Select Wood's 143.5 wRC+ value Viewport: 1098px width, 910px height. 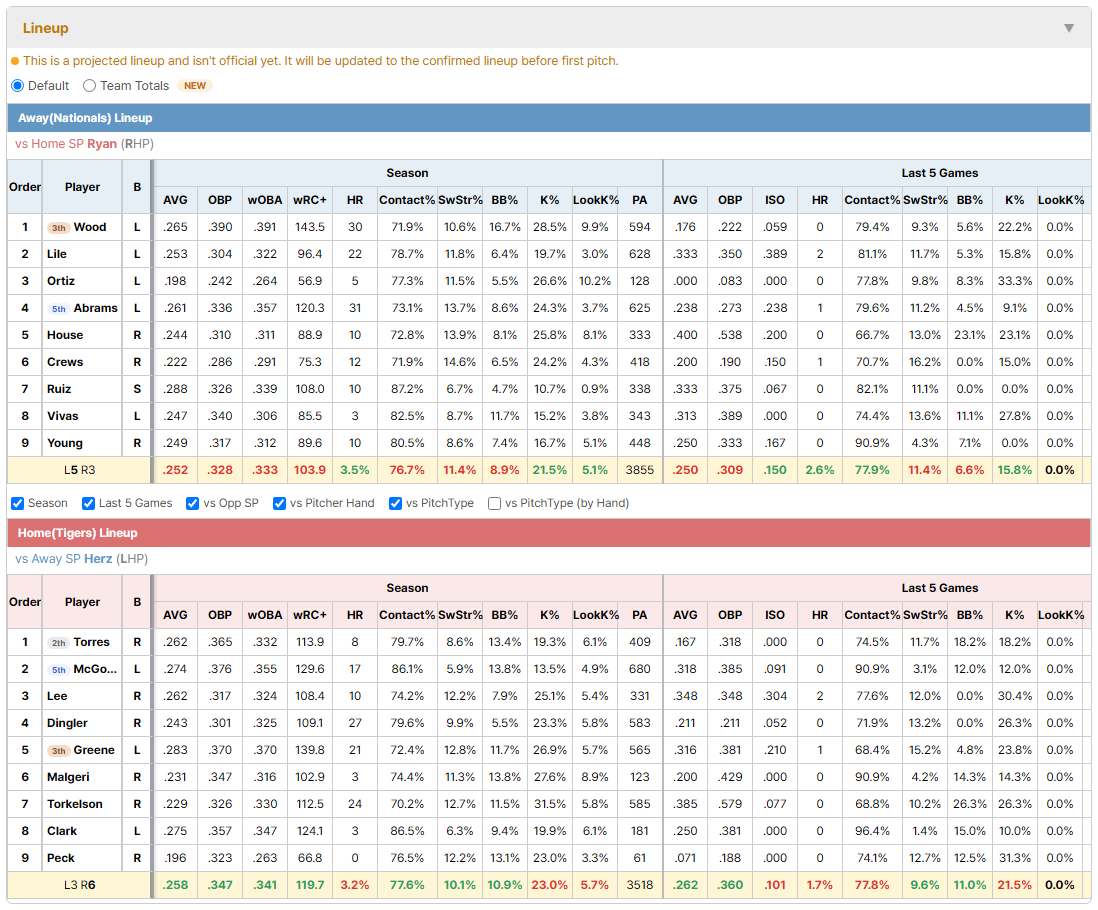(x=310, y=227)
